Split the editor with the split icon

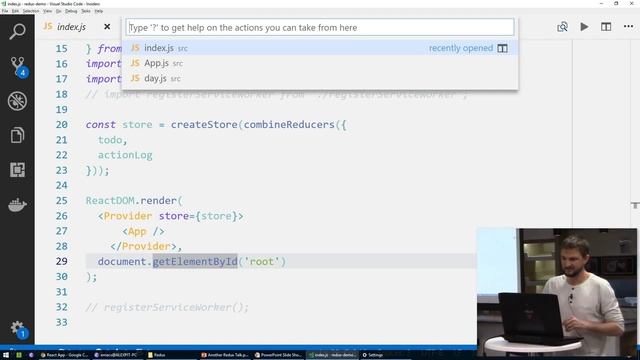(606, 27)
